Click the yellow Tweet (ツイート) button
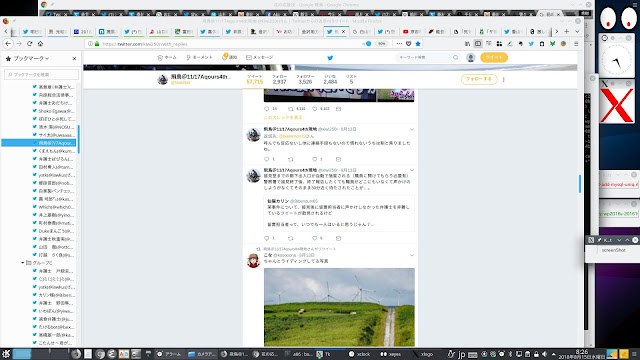The image size is (640, 360). 494,58
